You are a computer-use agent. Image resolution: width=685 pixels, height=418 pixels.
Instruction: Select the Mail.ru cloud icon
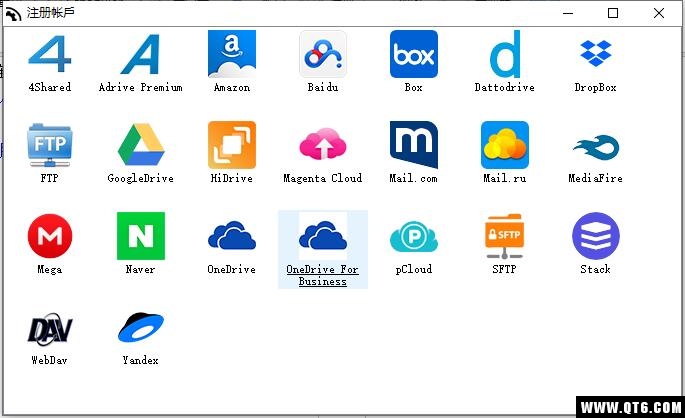505,145
